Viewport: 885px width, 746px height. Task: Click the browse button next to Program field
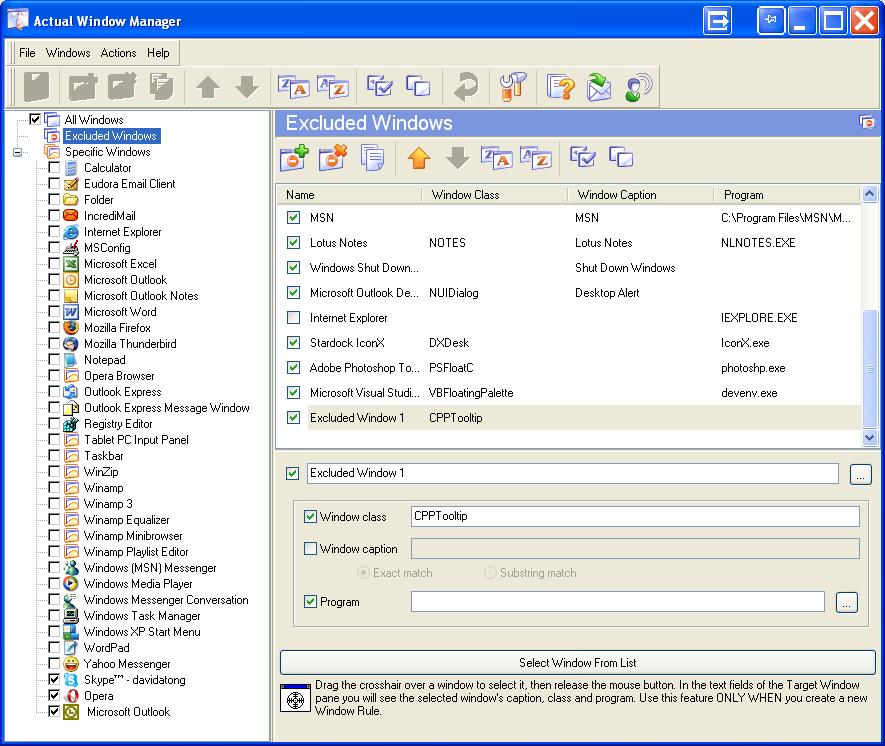click(x=847, y=602)
